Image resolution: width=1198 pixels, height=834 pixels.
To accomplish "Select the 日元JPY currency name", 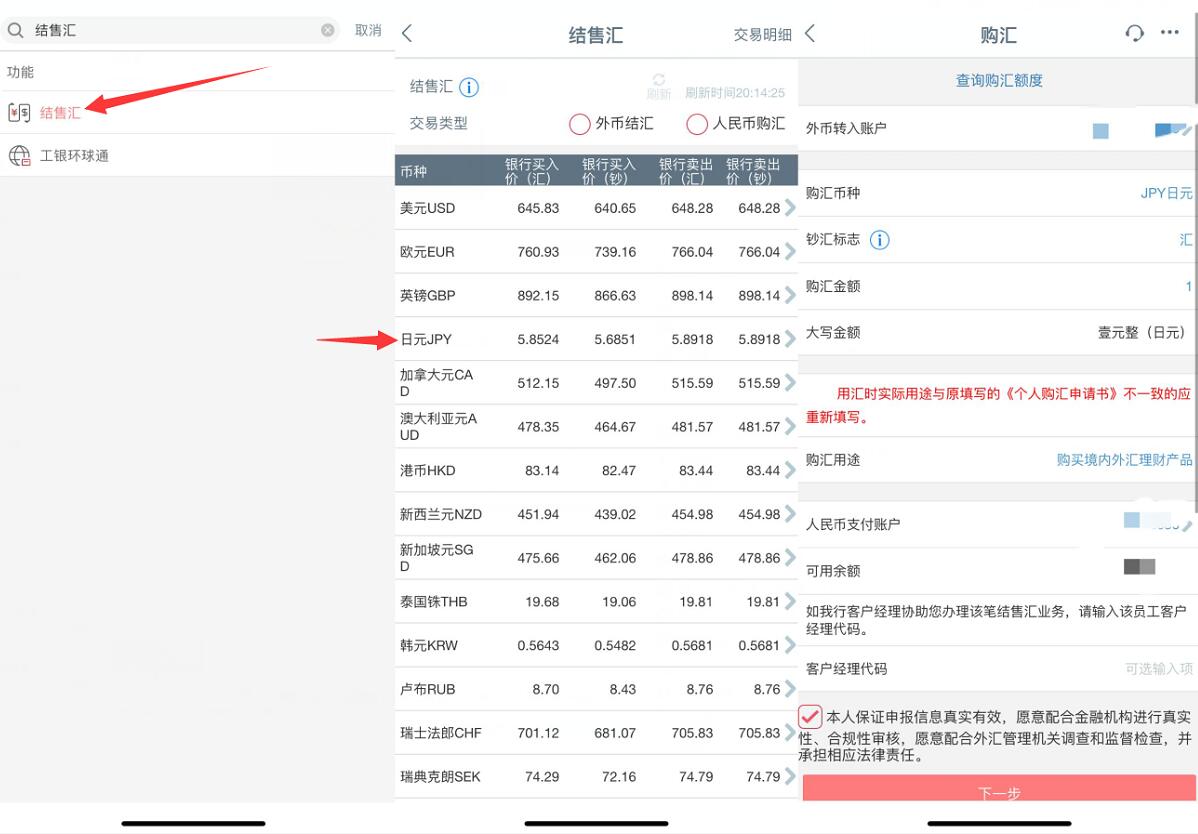I will click(426, 339).
